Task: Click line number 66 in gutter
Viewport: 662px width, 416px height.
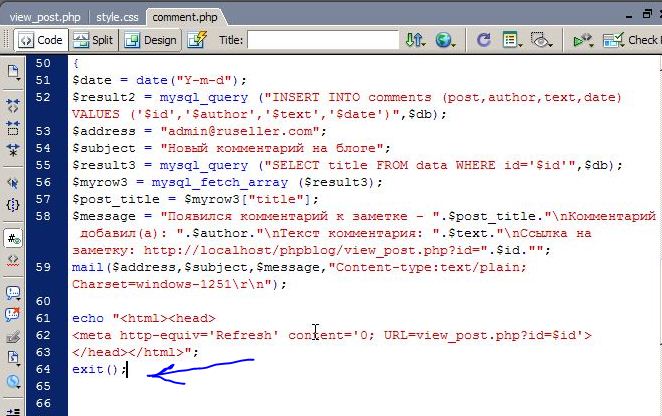Action: coord(43,403)
